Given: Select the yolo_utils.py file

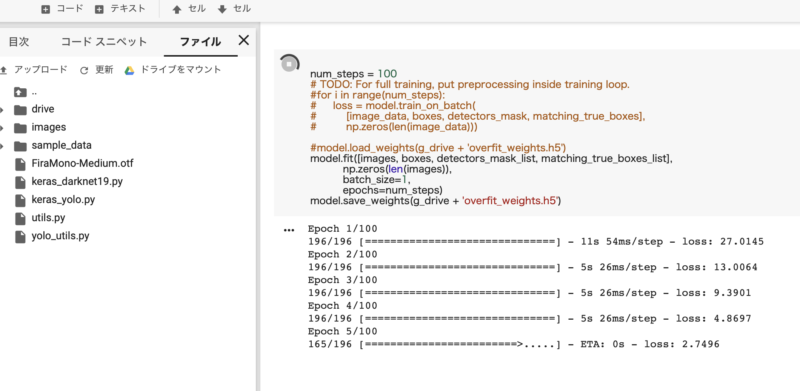Looking at the screenshot, I should coord(61,236).
